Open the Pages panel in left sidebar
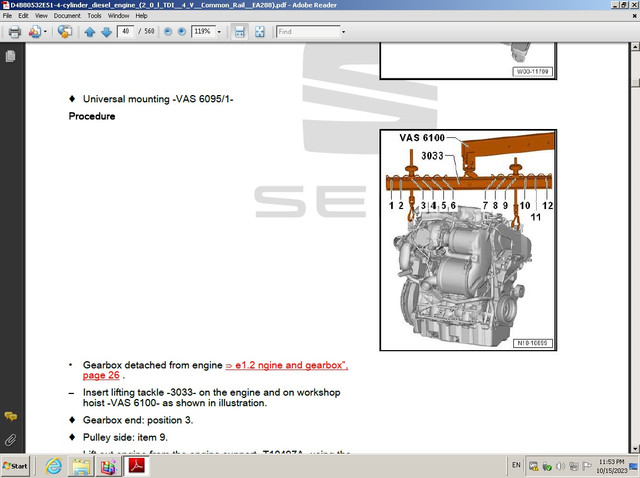640x478 pixels. (11, 56)
